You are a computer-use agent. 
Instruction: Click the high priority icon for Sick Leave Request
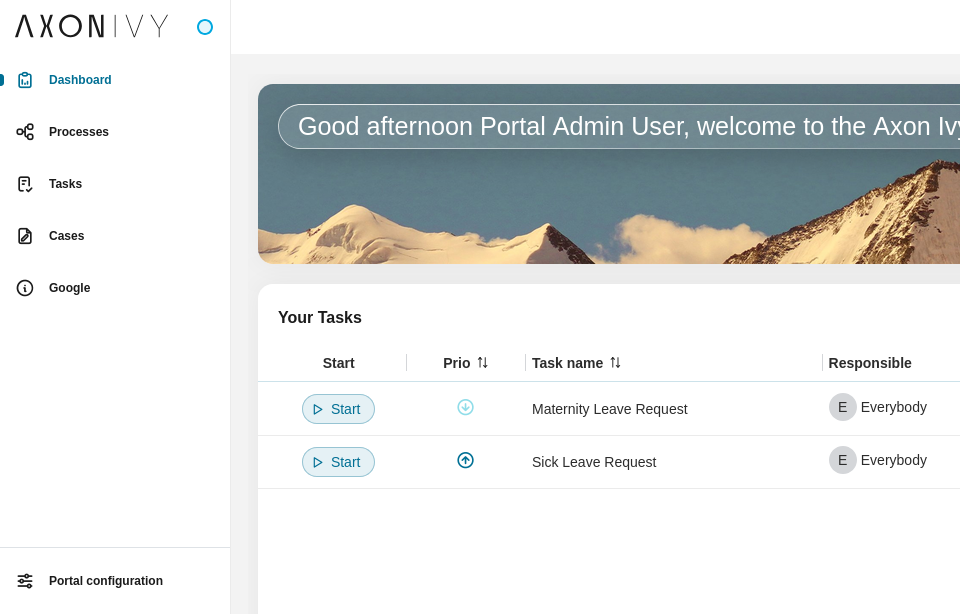(x=465, y=460)
